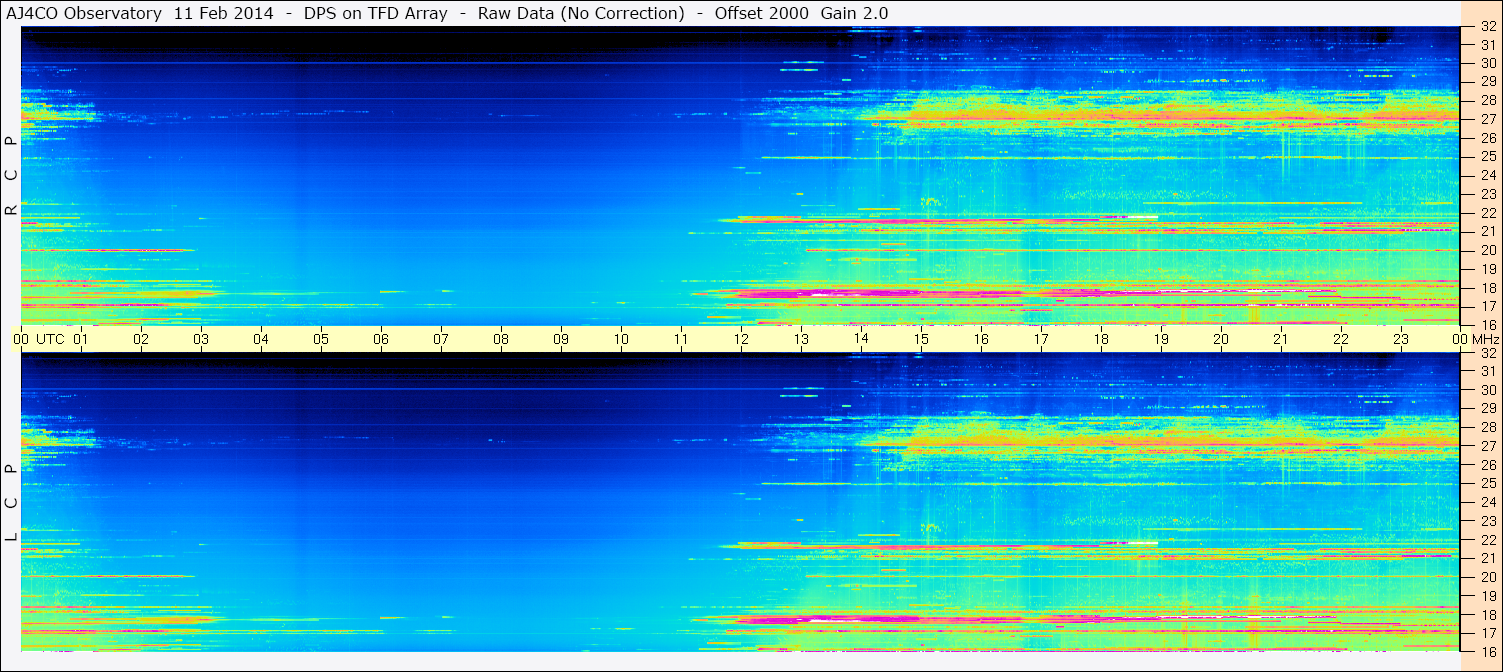Select hour 06 on the time axis
This screenshot has width=1503, height=672.
coord(381,339)
